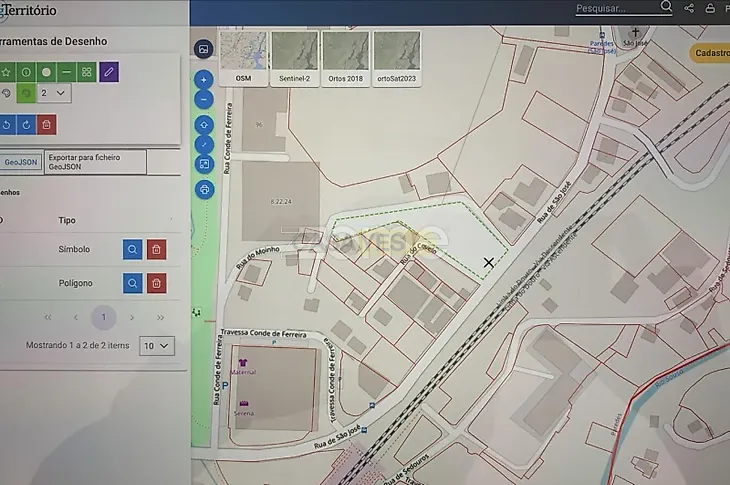The image size is (730, 485).
Task: Open the line width dropdown showing 2
Action: [54, 93]
